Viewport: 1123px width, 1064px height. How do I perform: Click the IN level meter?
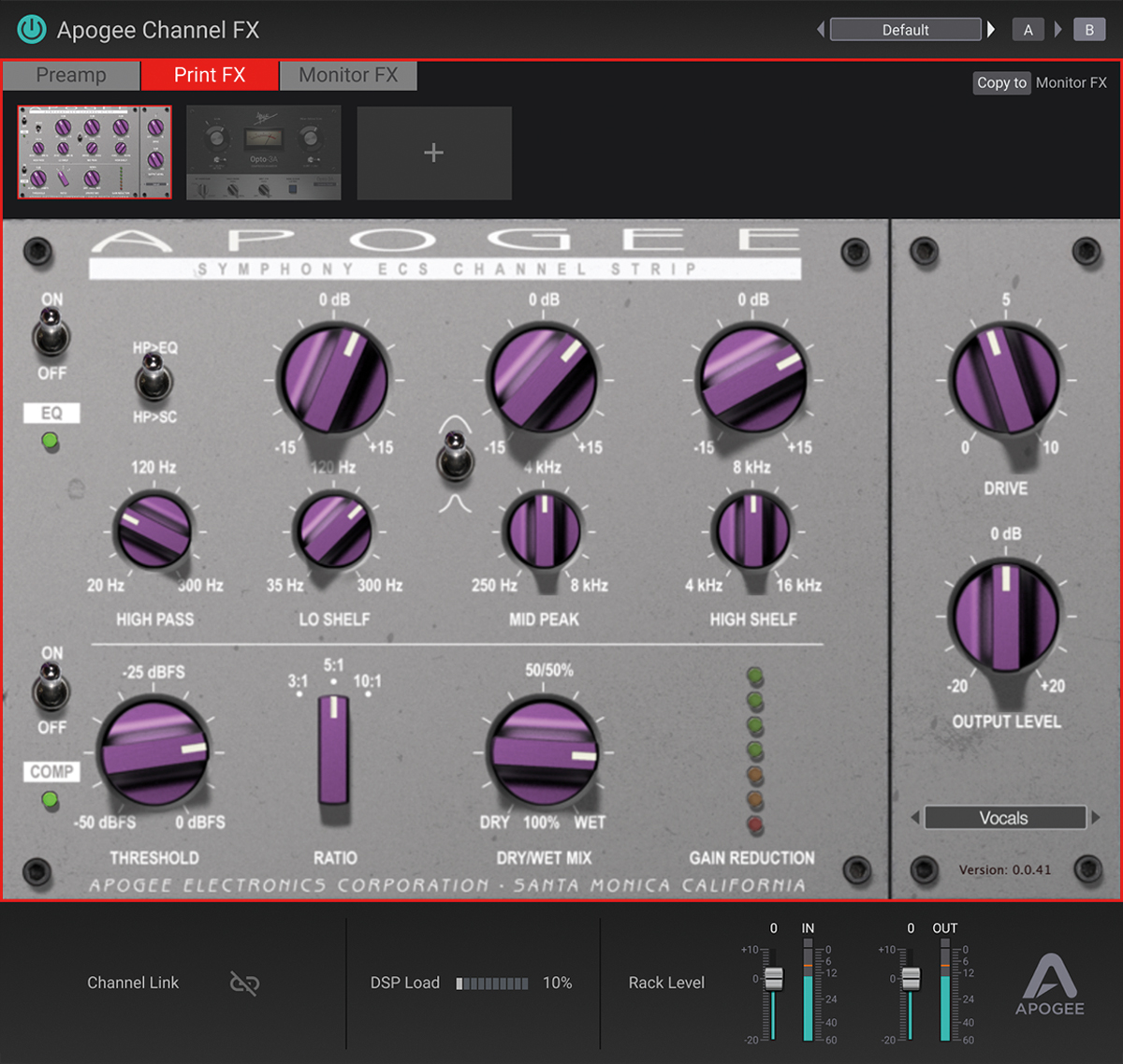coord(808,990)
